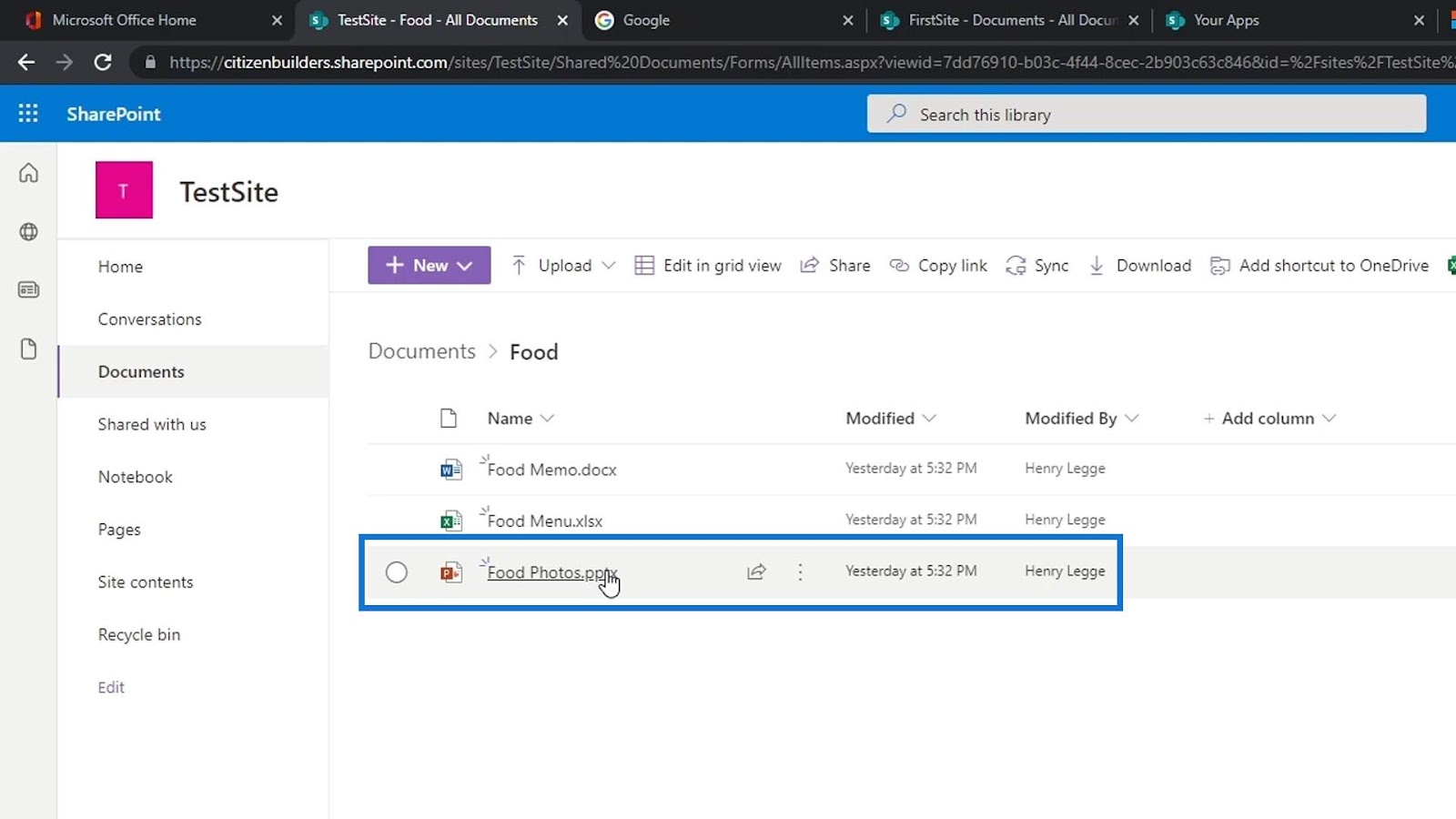This screenshot has height=819, width=1456.
Task: Click the browser address bar URL
Action: (810, 62)
